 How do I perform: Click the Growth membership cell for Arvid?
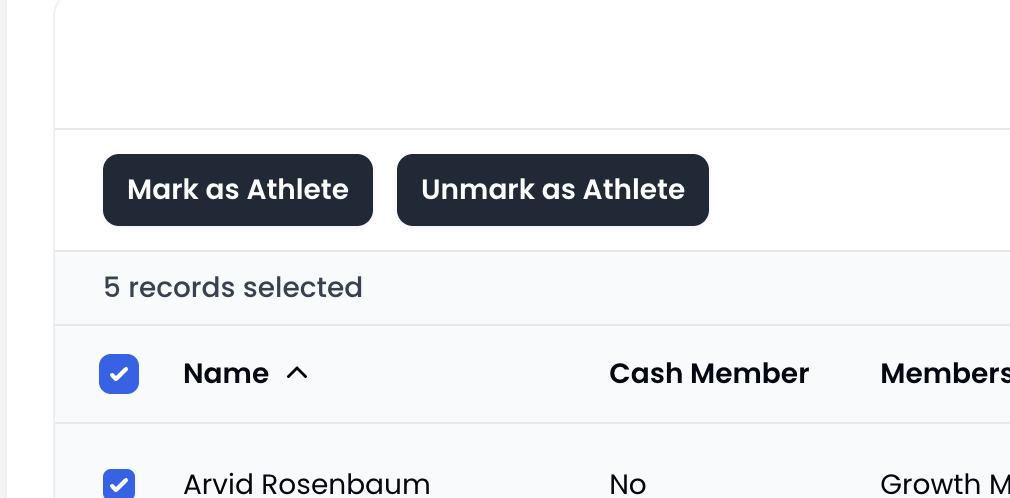(x=945, y=484)
